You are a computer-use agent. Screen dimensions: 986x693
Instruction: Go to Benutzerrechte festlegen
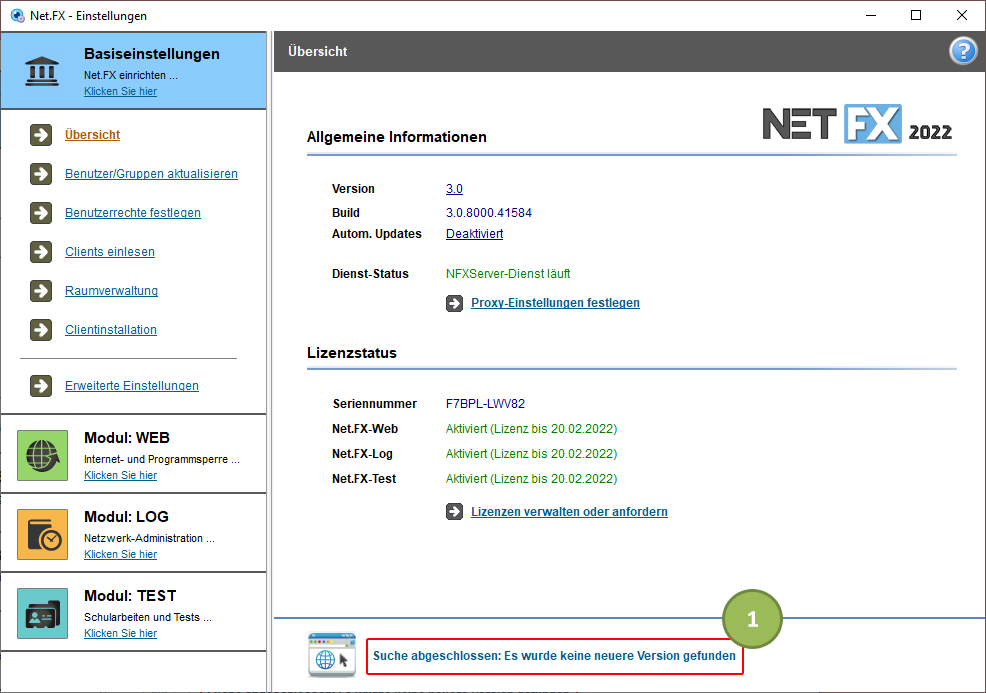[133, 213]
